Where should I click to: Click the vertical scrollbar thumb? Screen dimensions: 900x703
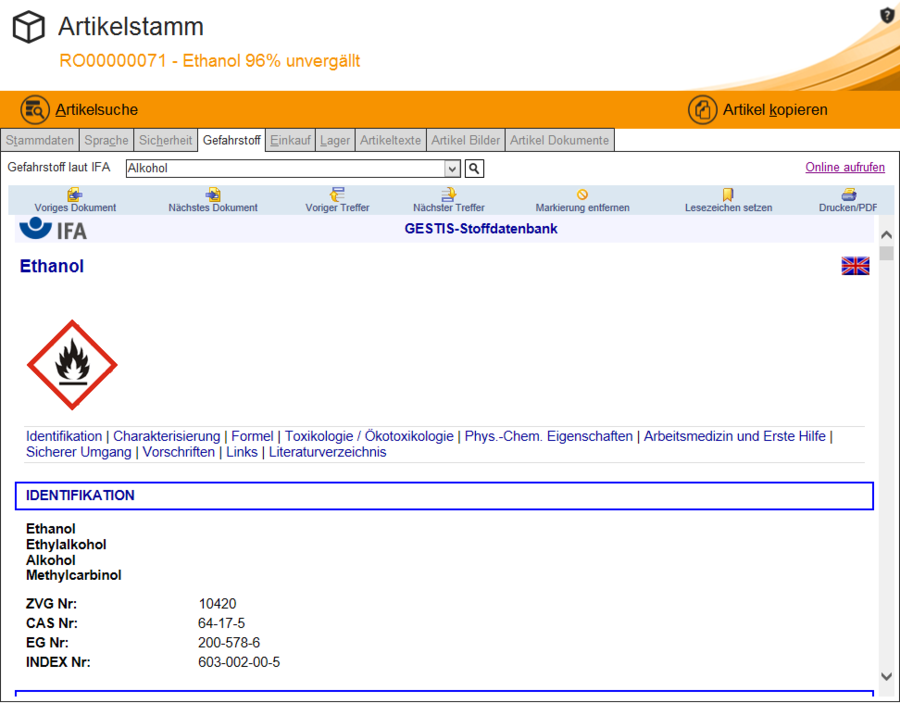coord(886,253)
